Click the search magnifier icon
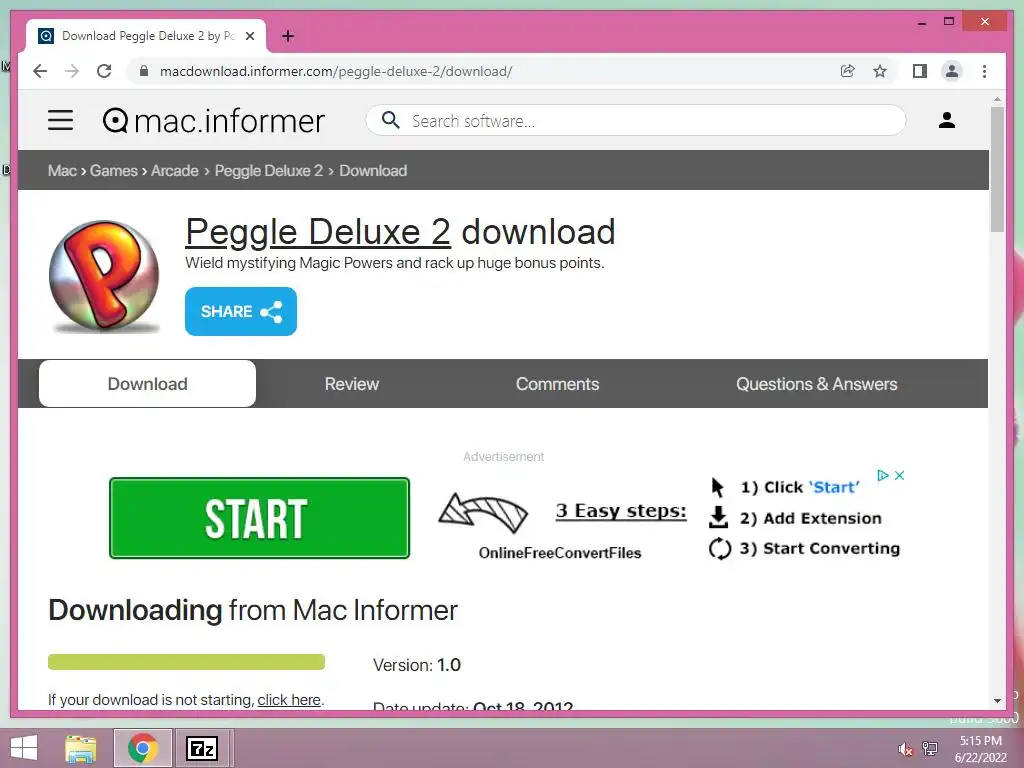The width and height of the screenshot is (1024, 768). (x=390, y=120)
